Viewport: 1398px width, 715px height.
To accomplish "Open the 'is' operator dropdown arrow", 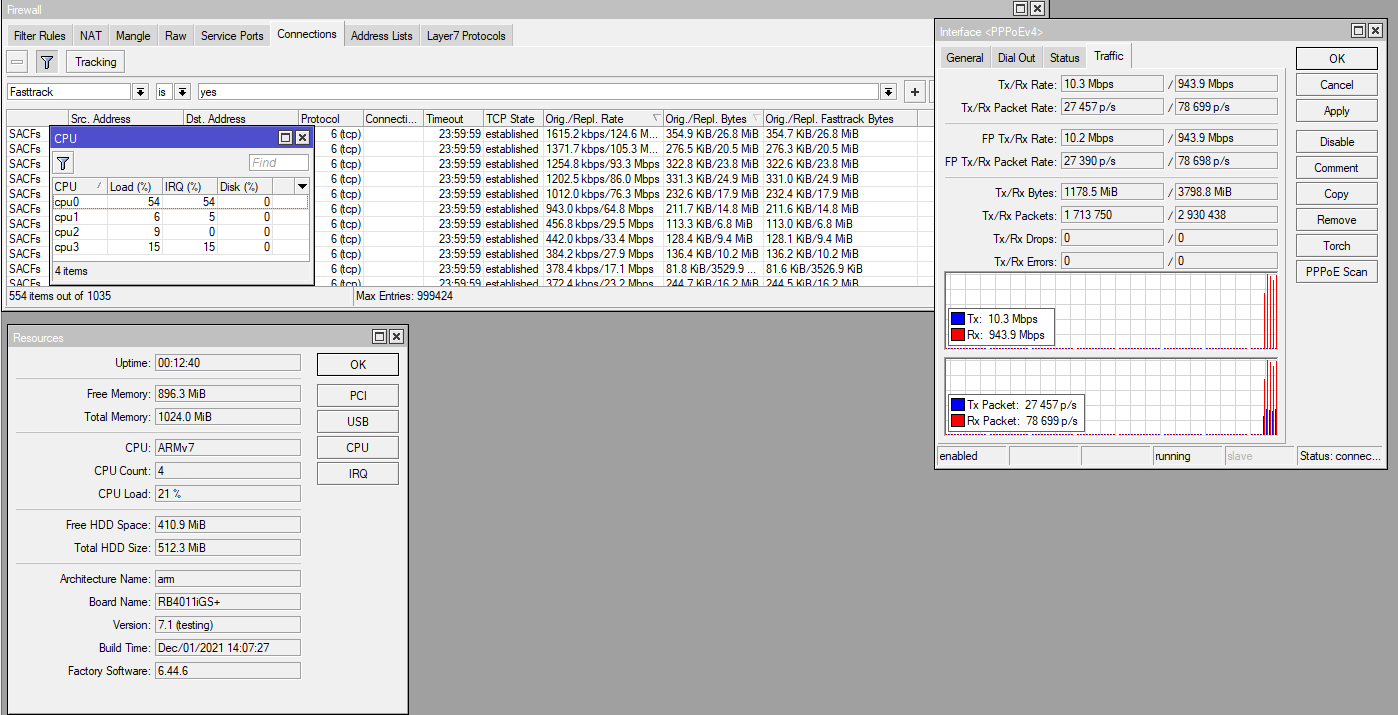I will coord(182,92).
